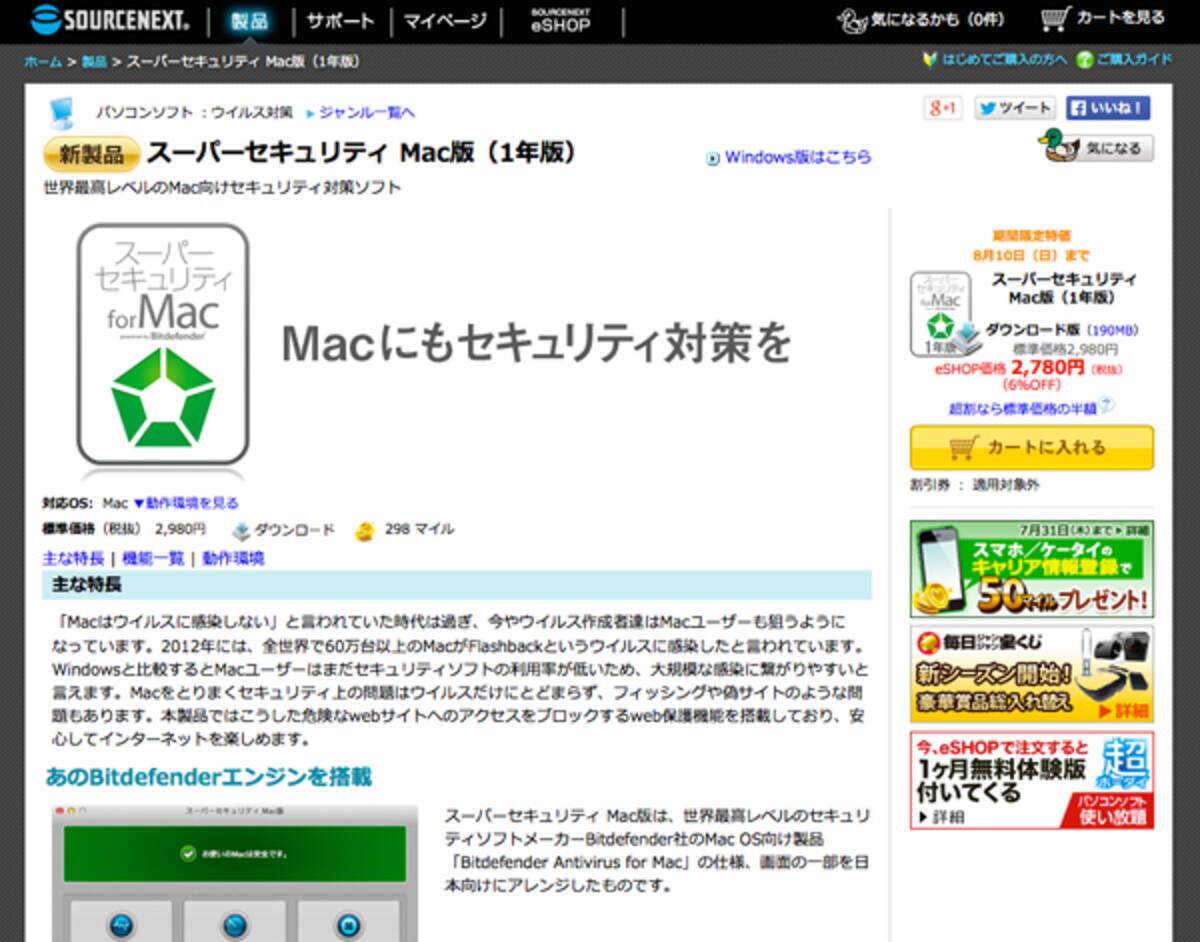Screen dimensions: 1200x942
Task: Expand the 動作環境を見る disclosure link
Action: click(x=186, y=503)
